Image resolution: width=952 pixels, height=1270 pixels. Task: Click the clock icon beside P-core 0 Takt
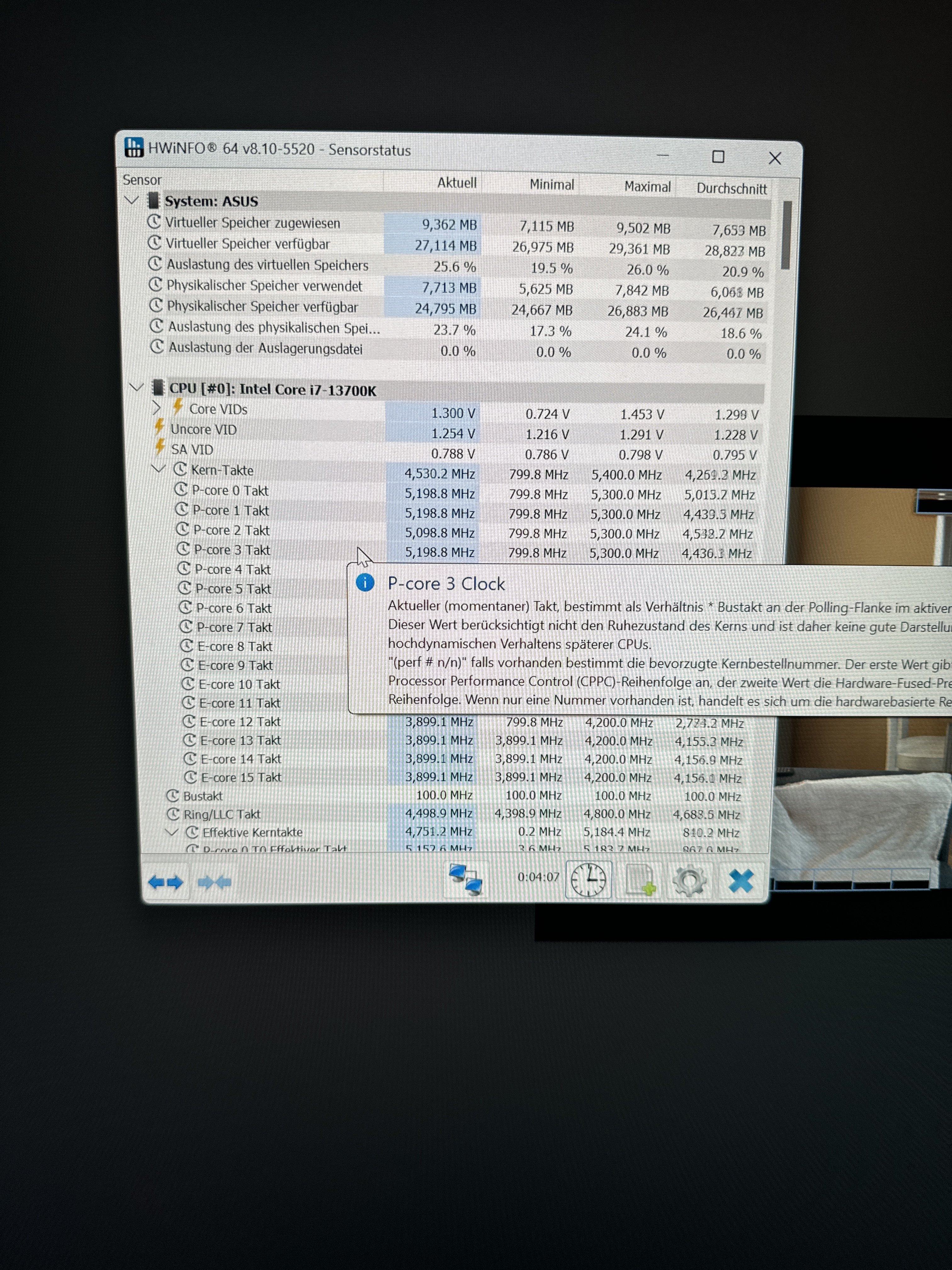coord(181,489)
